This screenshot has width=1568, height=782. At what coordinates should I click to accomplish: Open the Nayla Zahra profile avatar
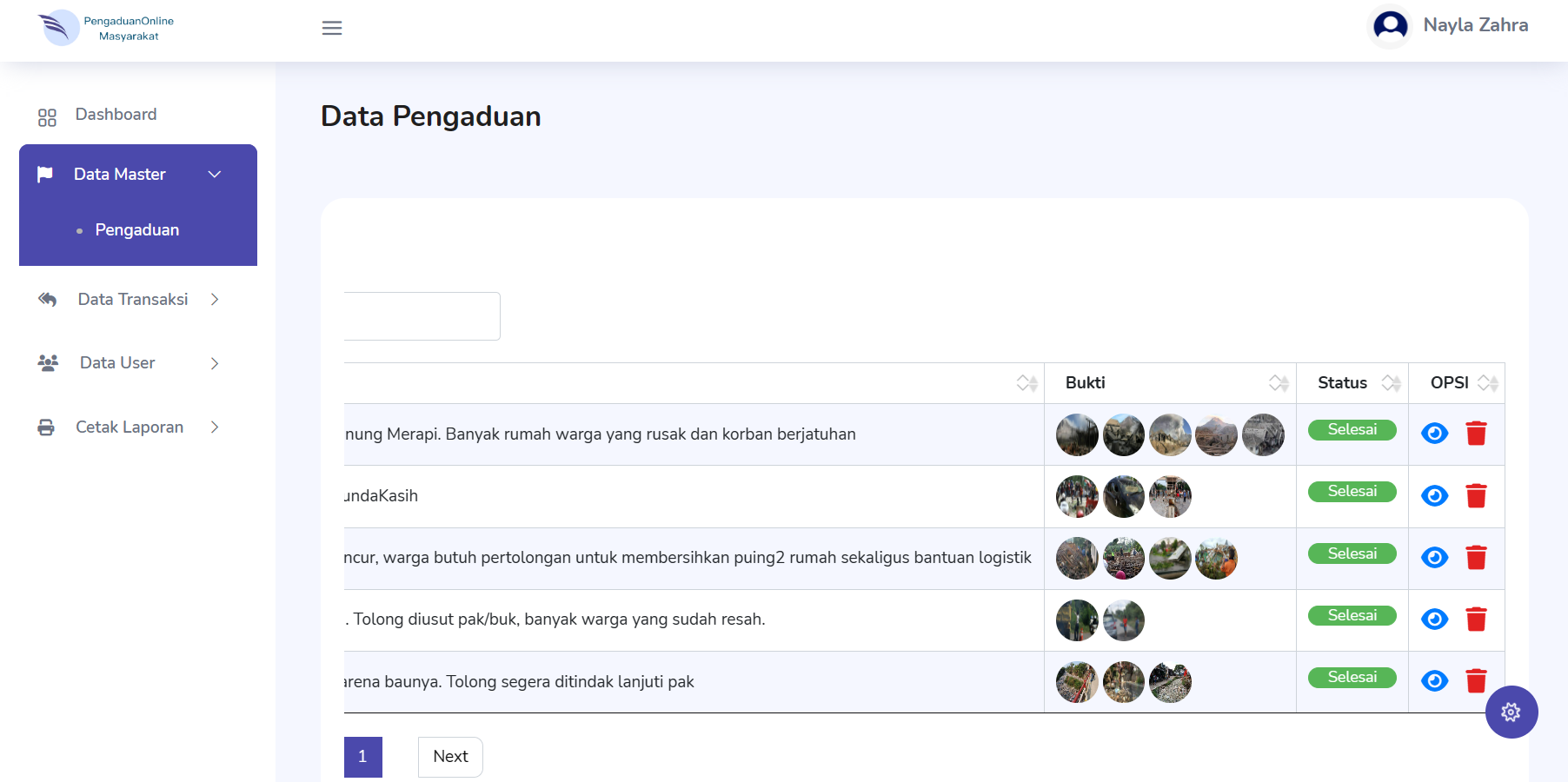tap(1390, 26)
